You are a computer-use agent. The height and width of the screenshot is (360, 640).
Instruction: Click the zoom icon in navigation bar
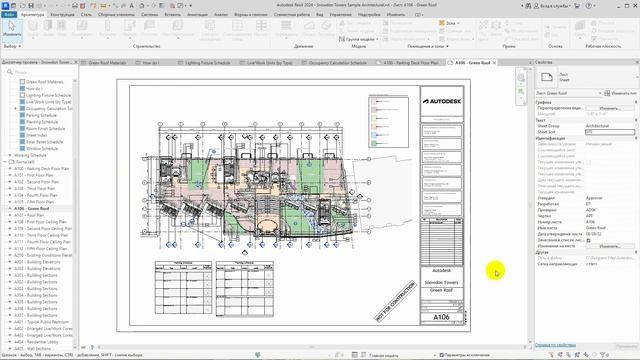(x=521, y=92)
